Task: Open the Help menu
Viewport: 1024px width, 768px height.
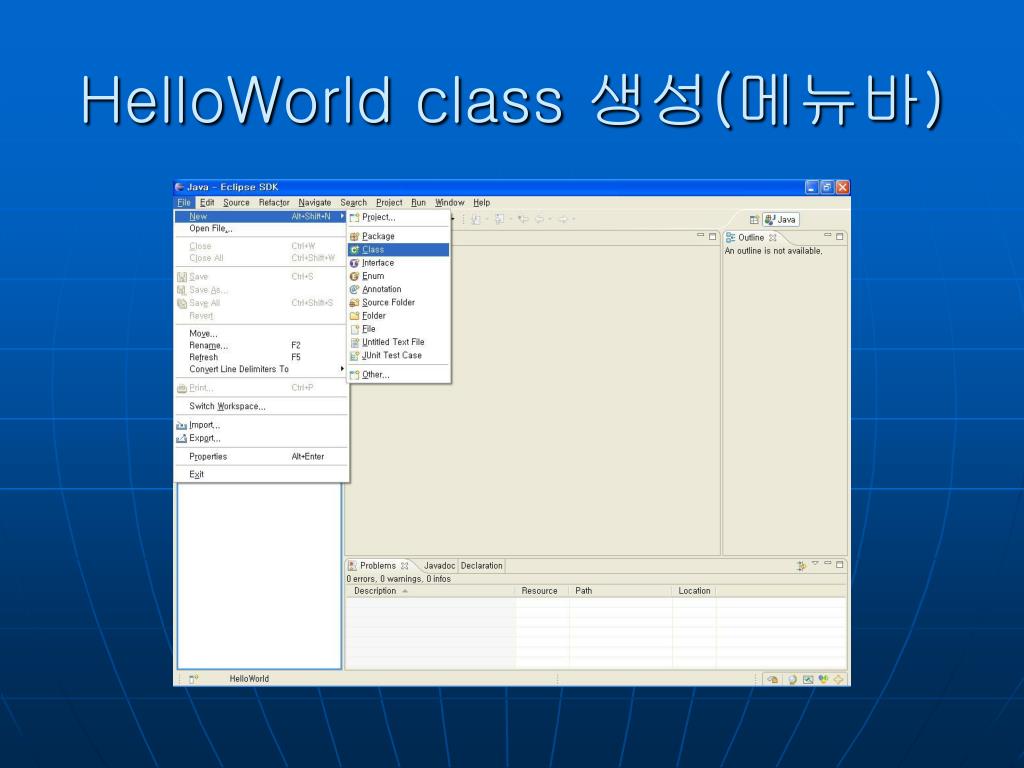Action: 481,202
